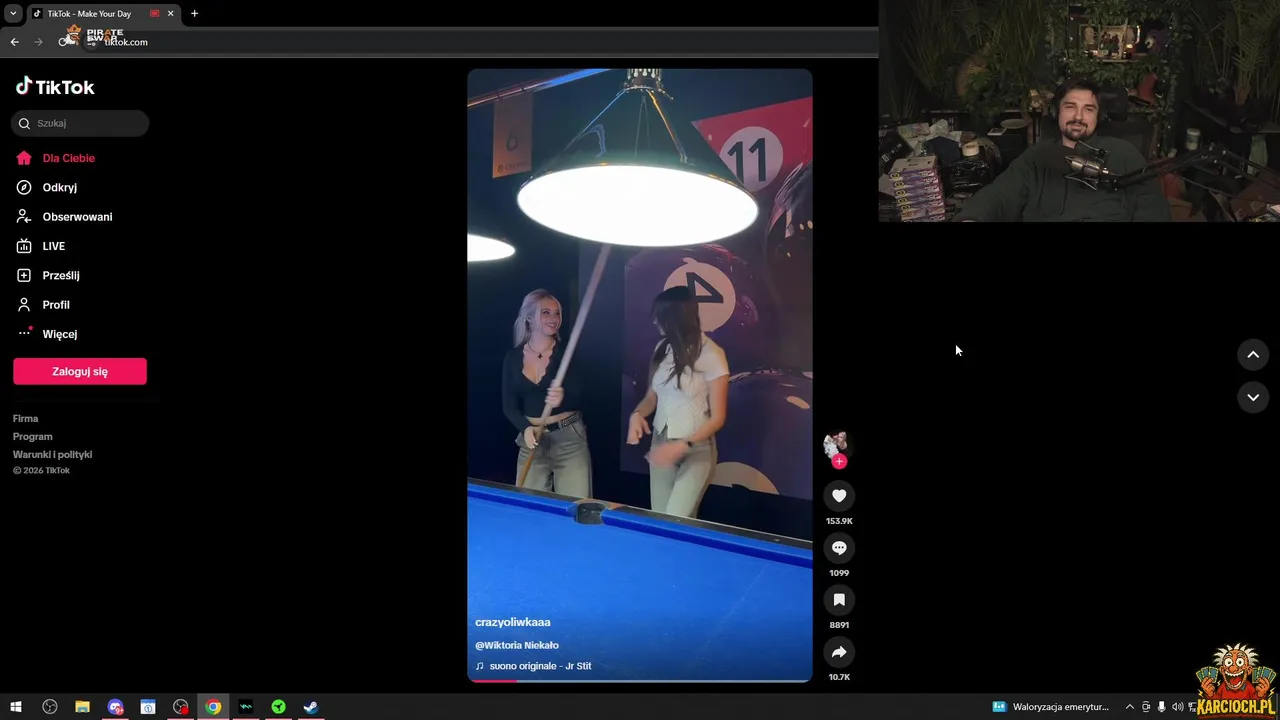Click the search magnifier icon

point(24,124)
